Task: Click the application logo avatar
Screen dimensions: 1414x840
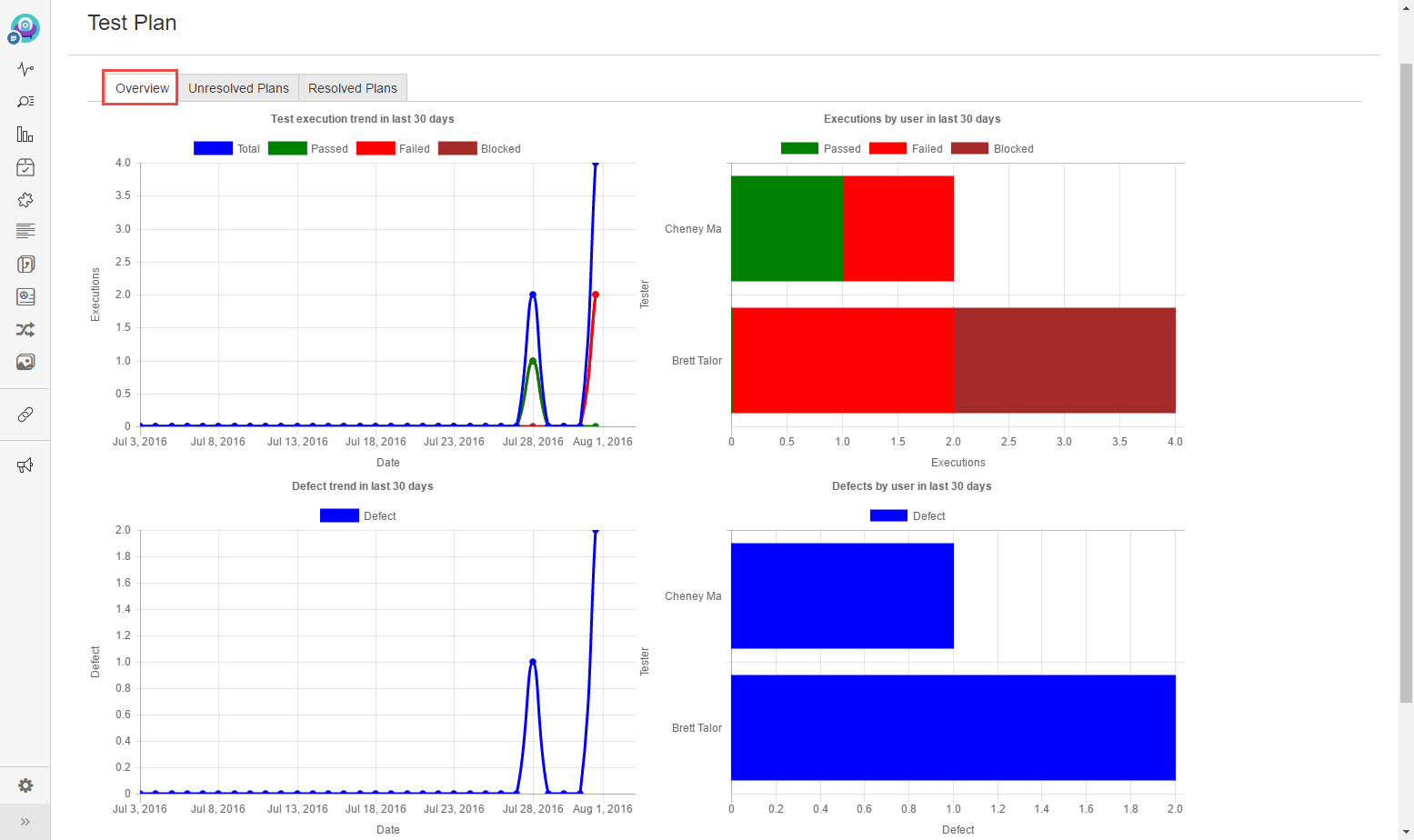Action: coord(25,28)
